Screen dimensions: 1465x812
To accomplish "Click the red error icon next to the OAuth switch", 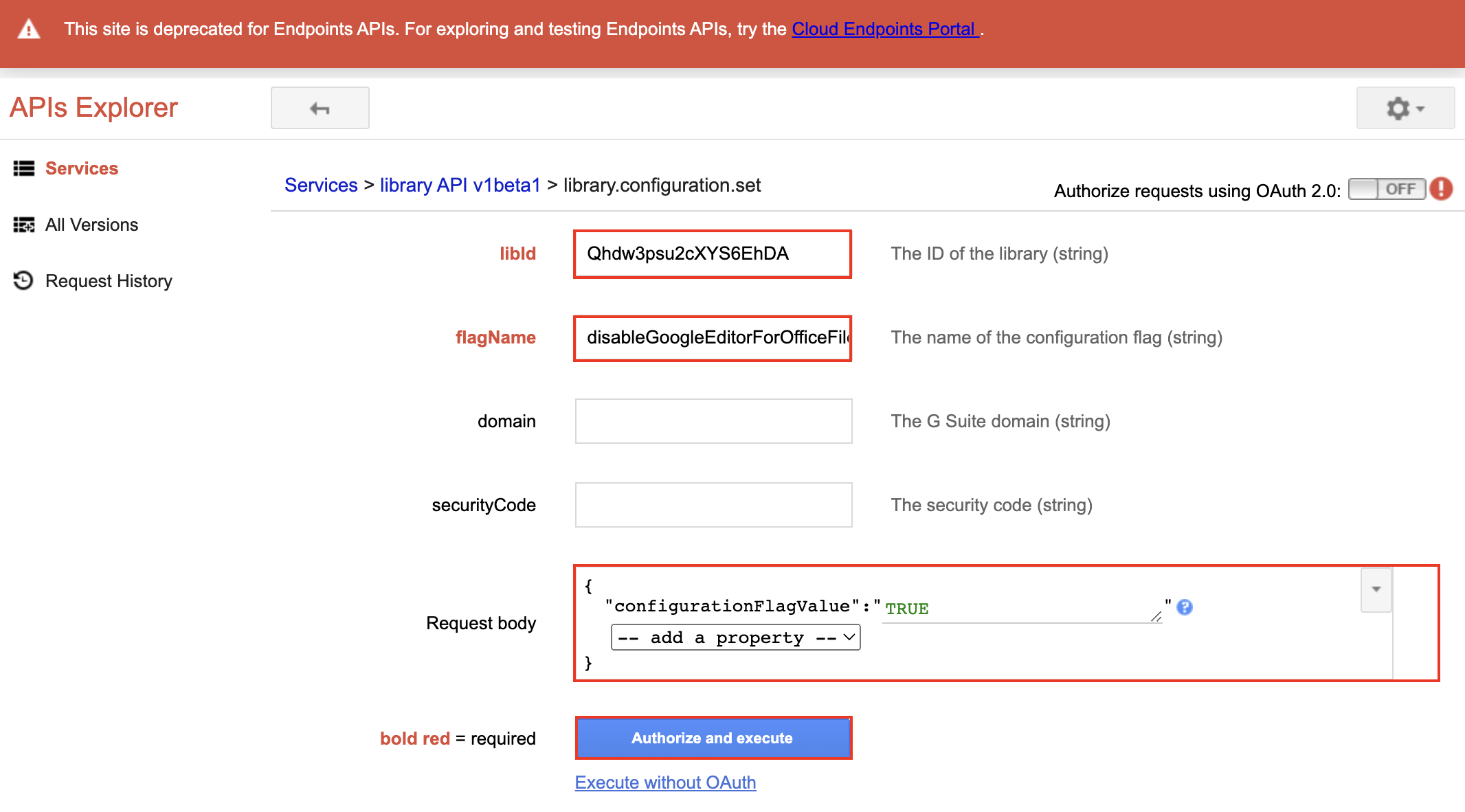I will [x=1442, y=189].
